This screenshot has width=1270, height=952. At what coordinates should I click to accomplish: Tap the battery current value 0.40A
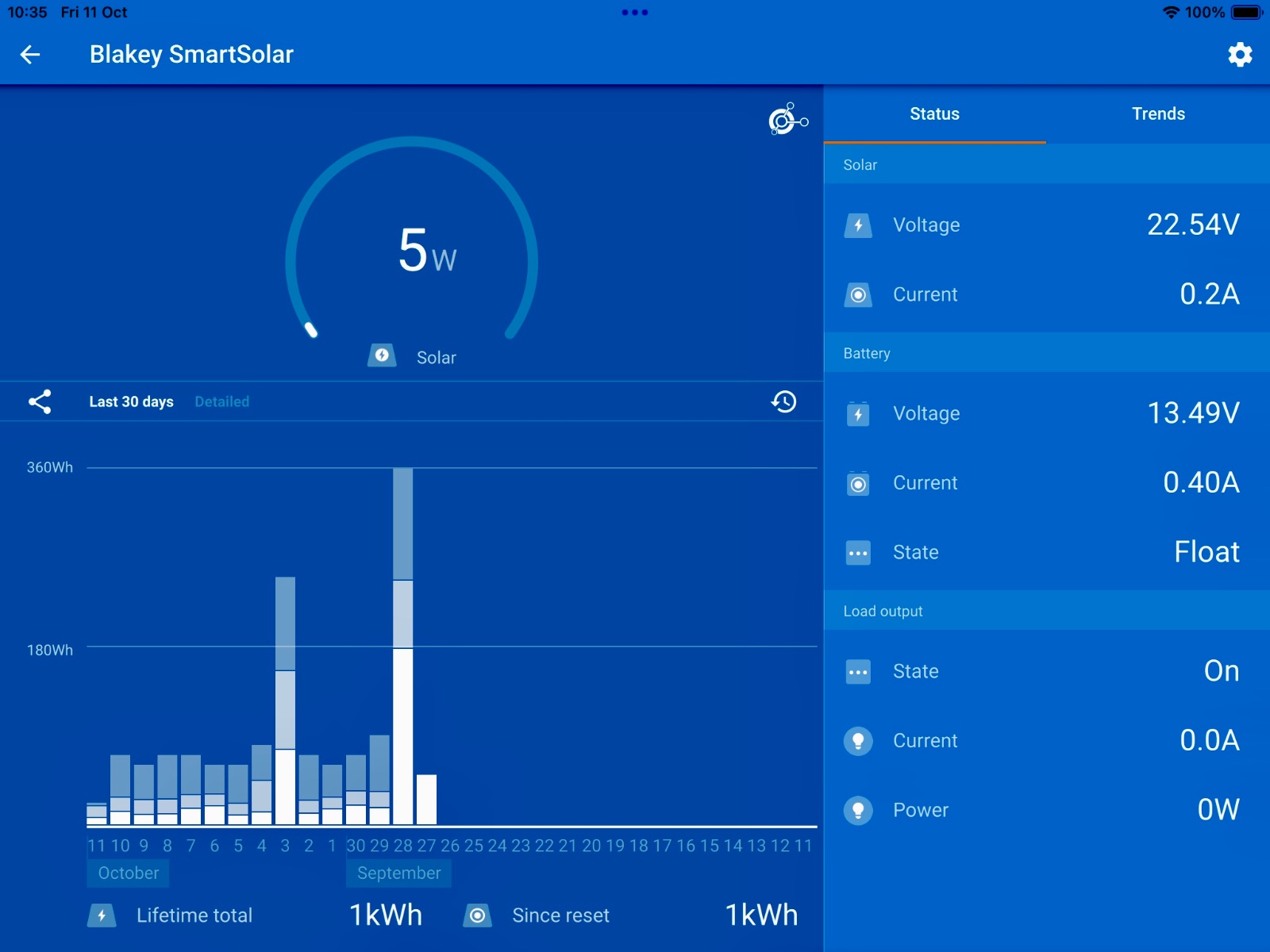tap(1201, 482)
